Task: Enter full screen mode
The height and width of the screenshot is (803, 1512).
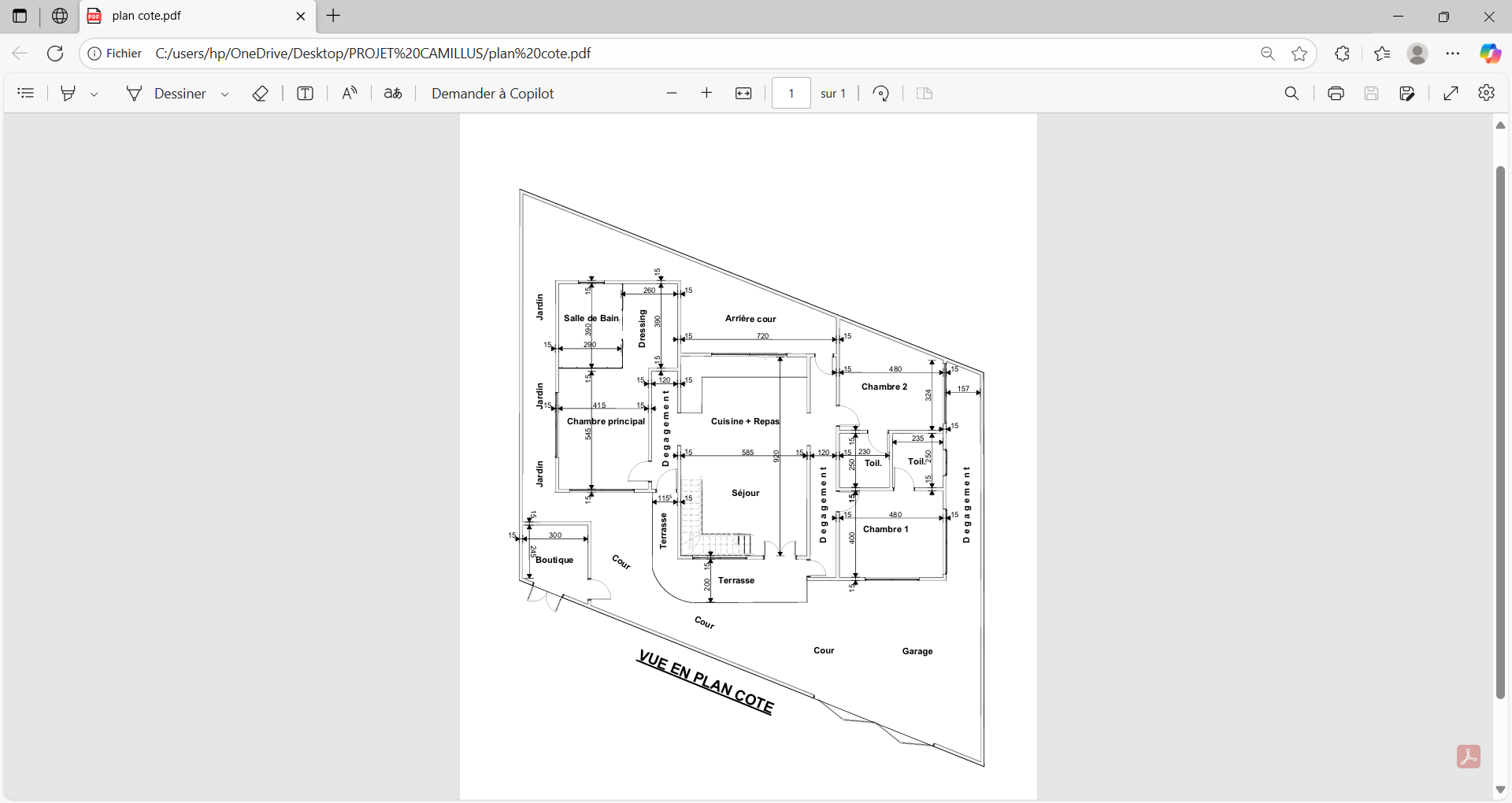Action: click(x=1451, y=94)
